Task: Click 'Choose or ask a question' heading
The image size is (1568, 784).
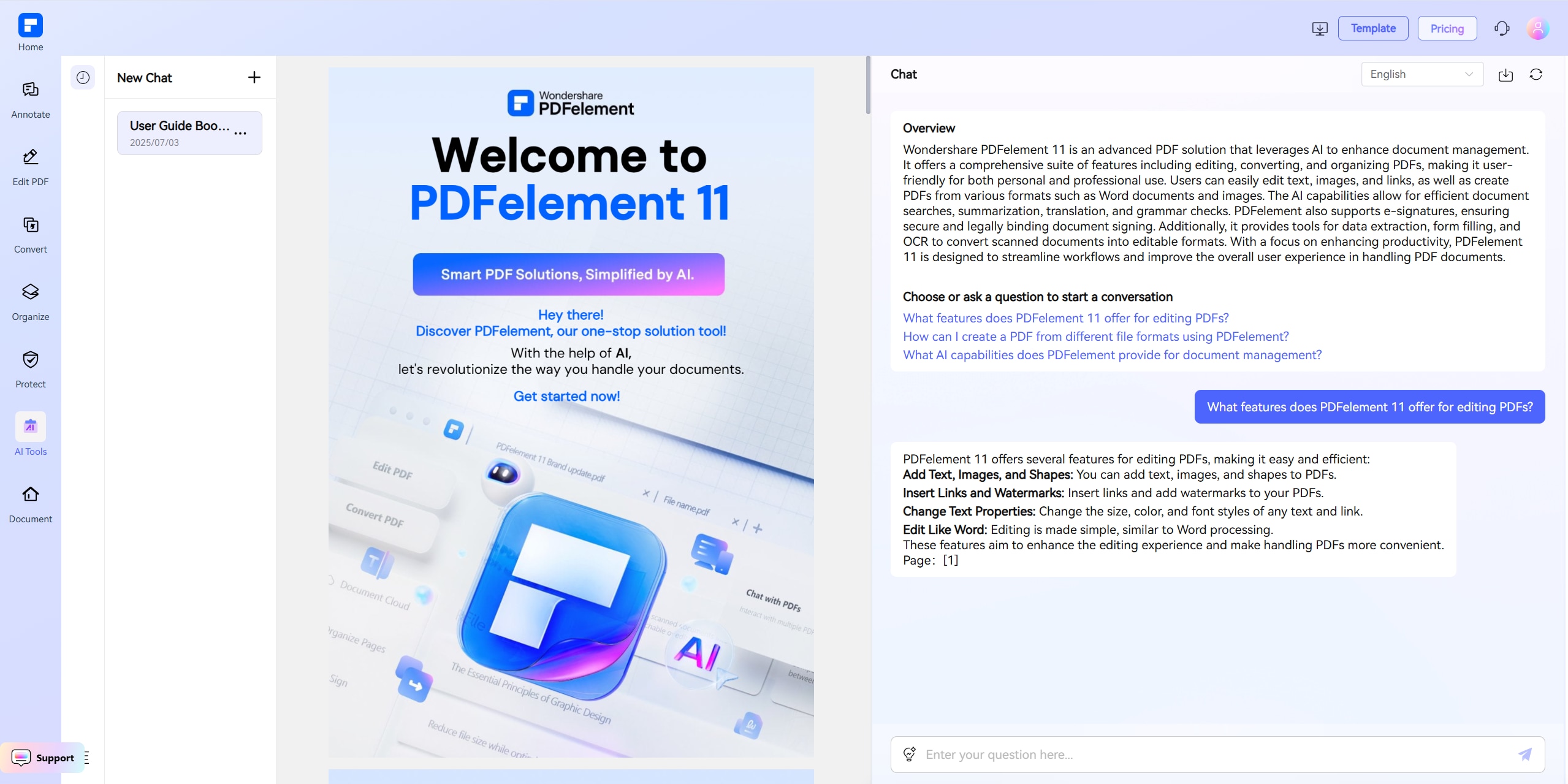Action: click(x=1037, y=297)
